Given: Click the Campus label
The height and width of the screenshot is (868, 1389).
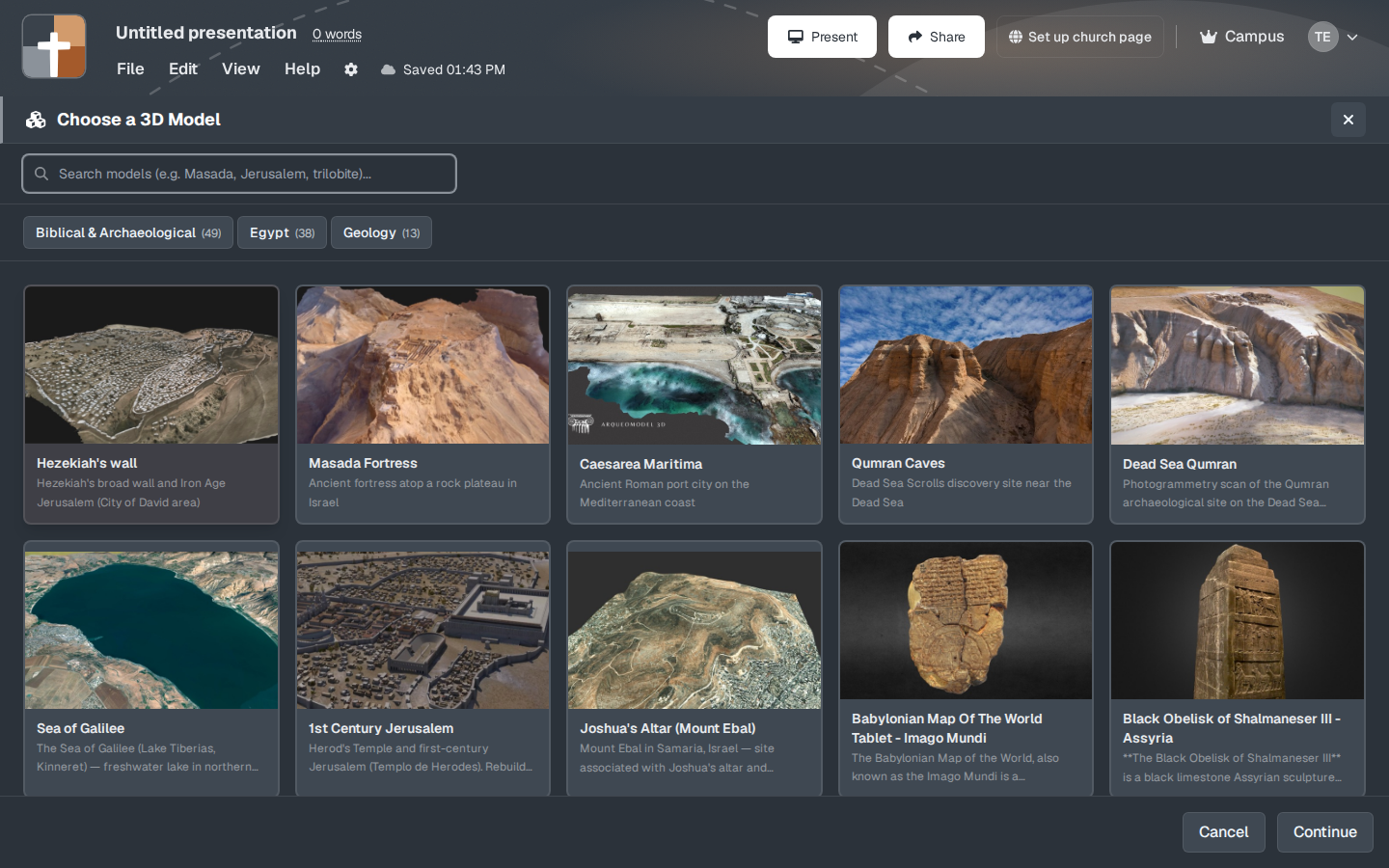Looking at the screenshot, I should [1254, 37].
